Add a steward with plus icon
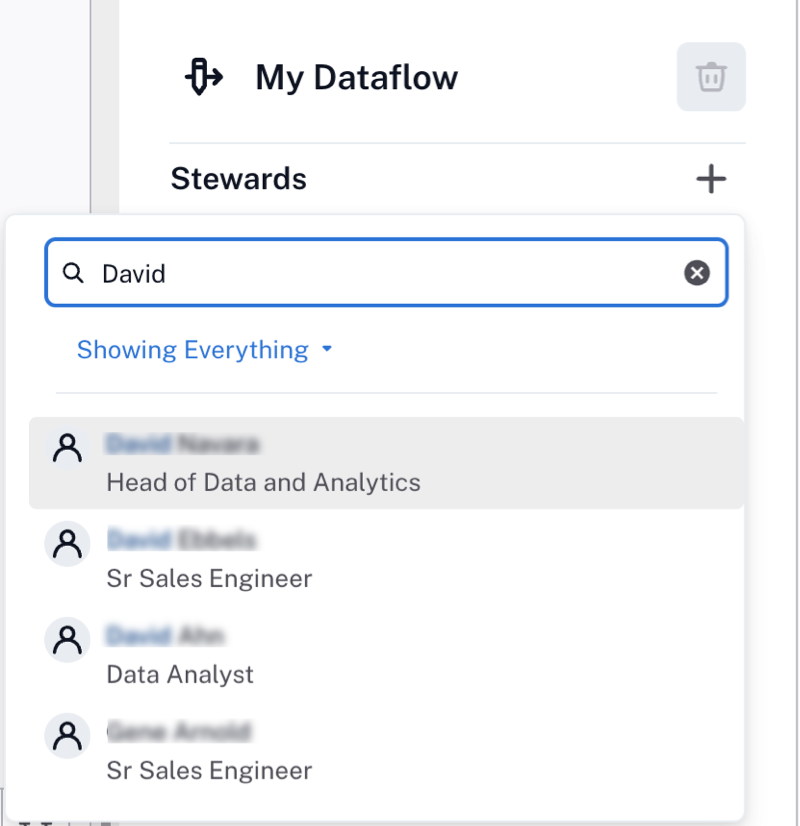This screenshot has width=800, height=826. point(710,179)
